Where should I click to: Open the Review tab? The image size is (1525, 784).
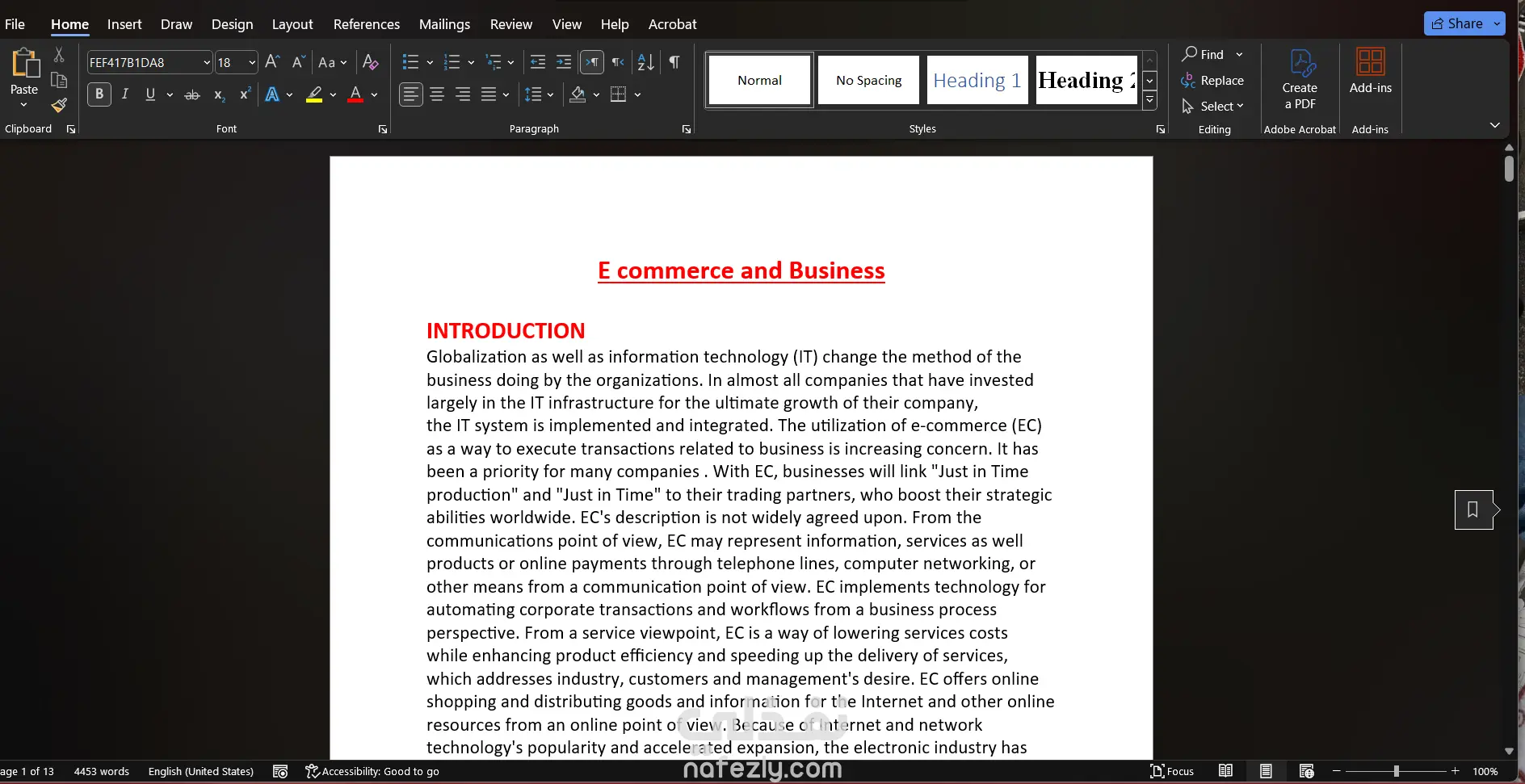(511, 24)
